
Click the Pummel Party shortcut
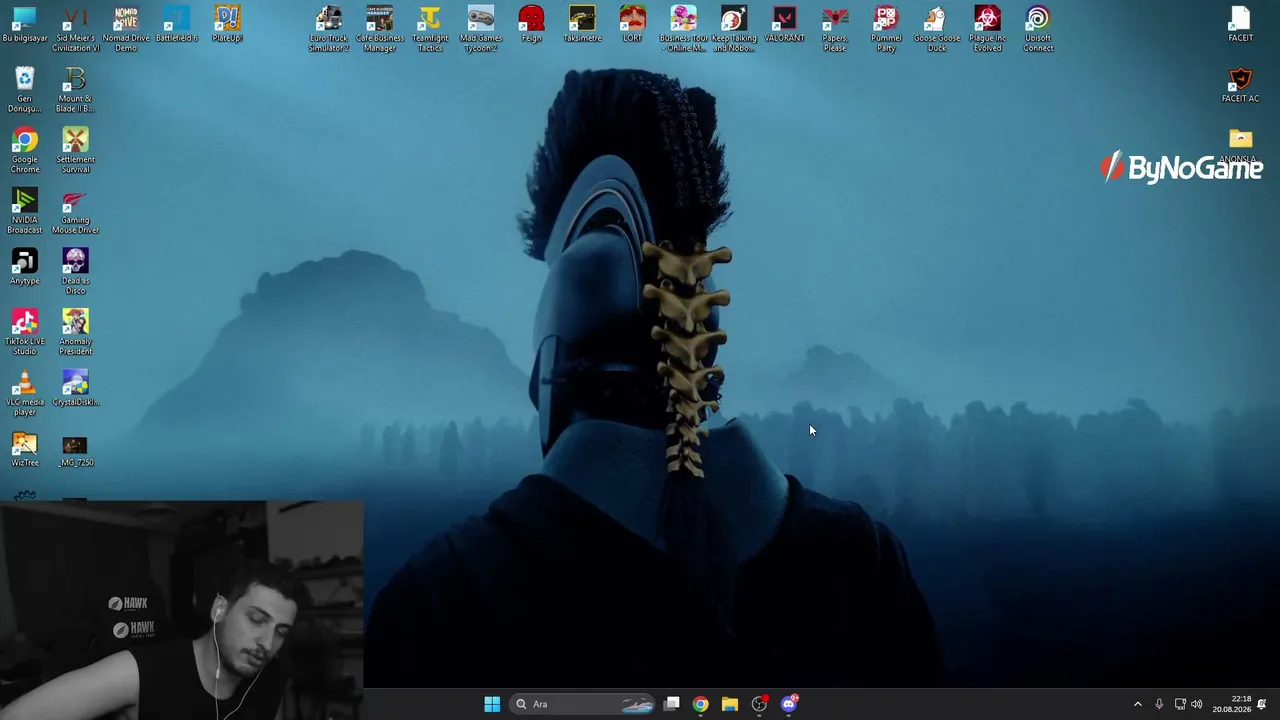pyautogui.click(x=886, y=29)
